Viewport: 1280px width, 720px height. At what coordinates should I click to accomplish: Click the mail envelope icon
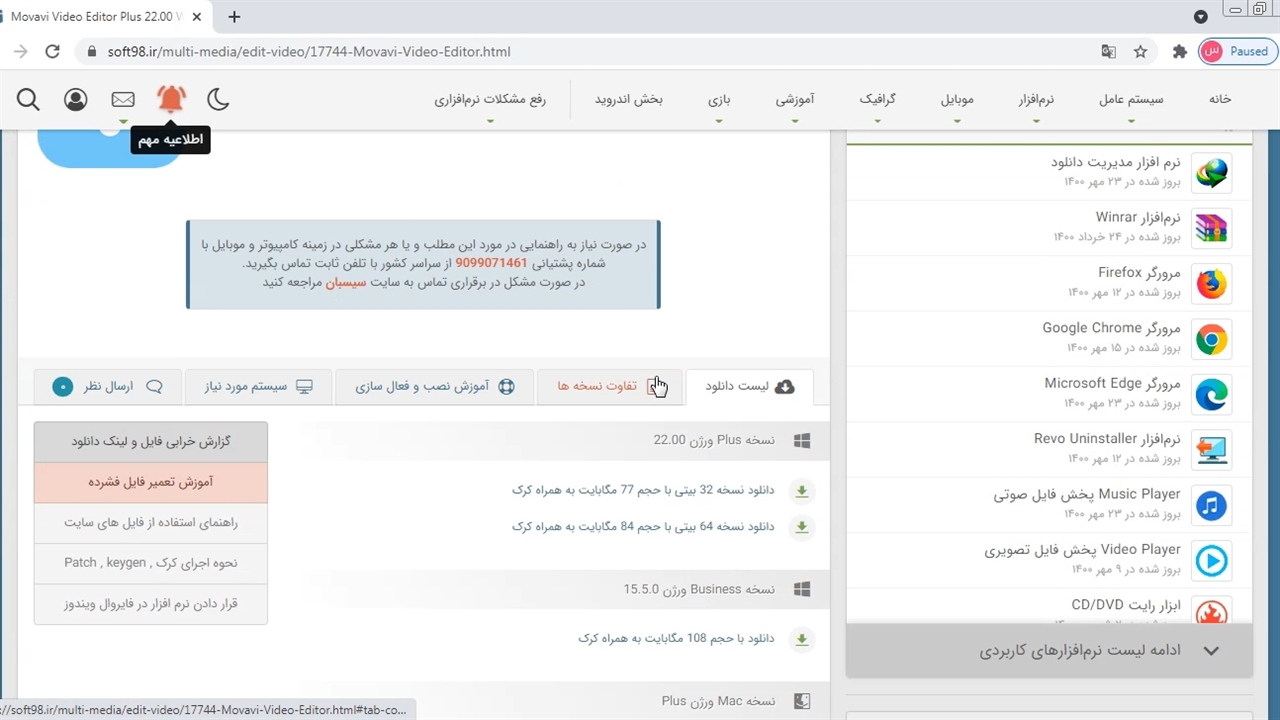coord(123,99)
